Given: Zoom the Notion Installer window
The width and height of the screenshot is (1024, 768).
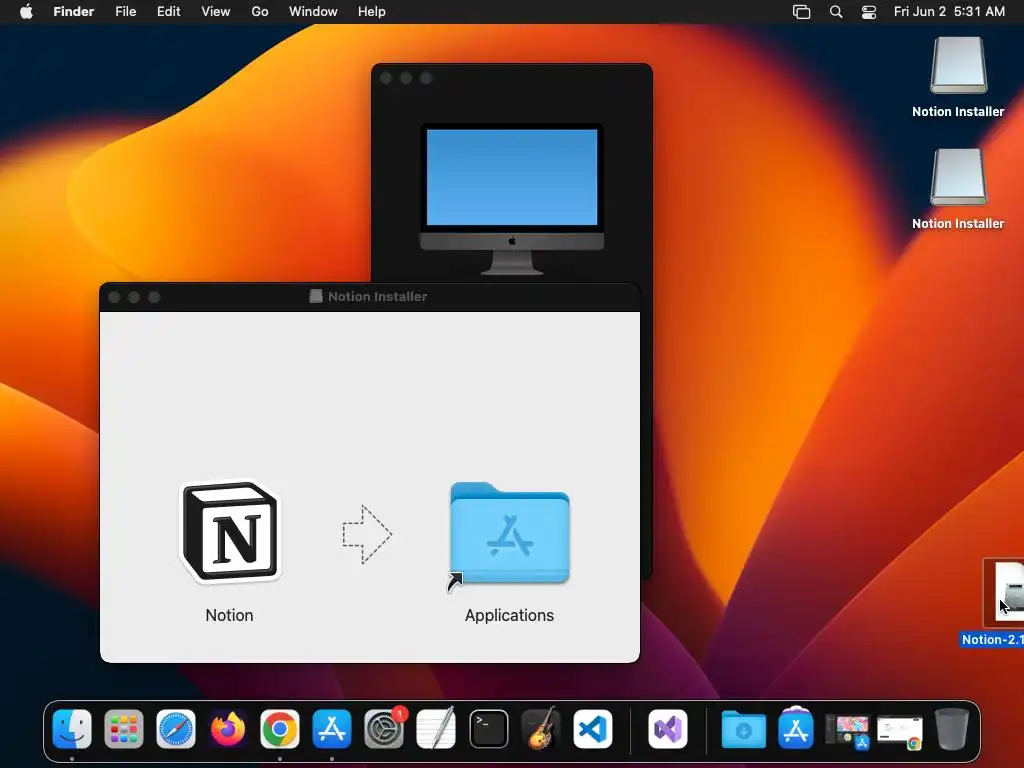Looking at the screenshot, I should pos(154,297).
